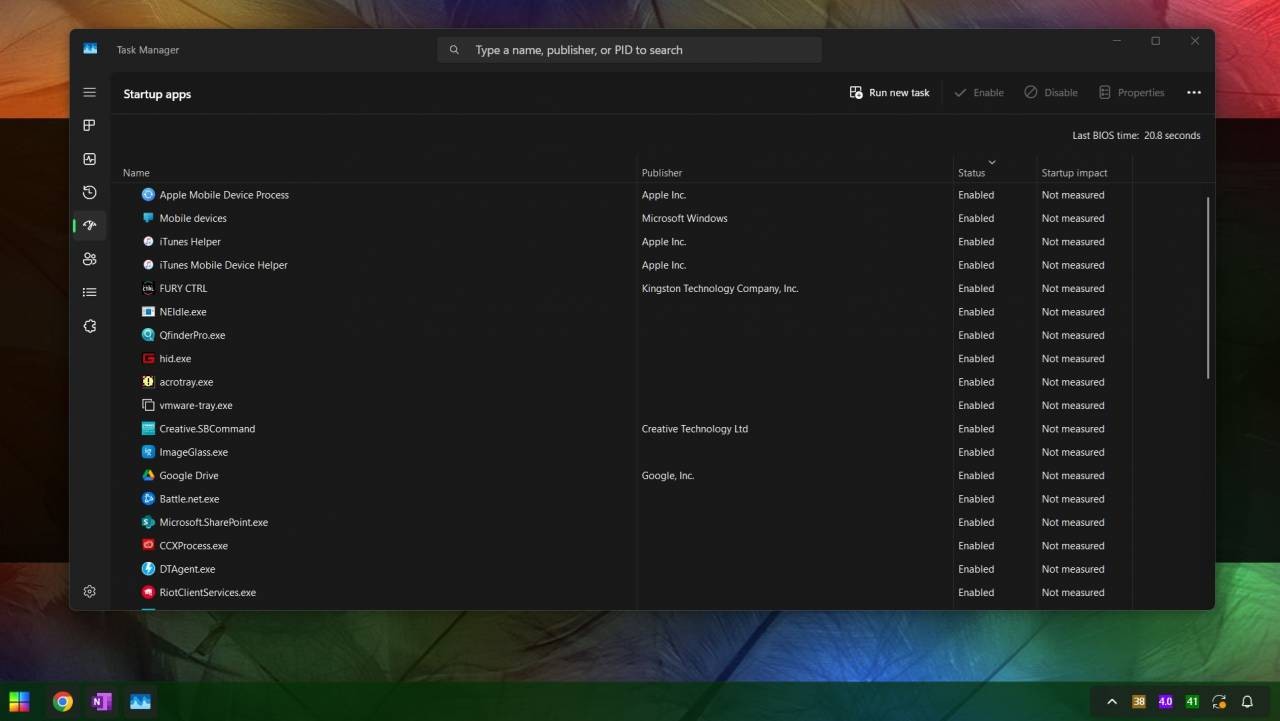Click the RiotClientServices.exe icon

pyautogui.click(x=148, y=592)
